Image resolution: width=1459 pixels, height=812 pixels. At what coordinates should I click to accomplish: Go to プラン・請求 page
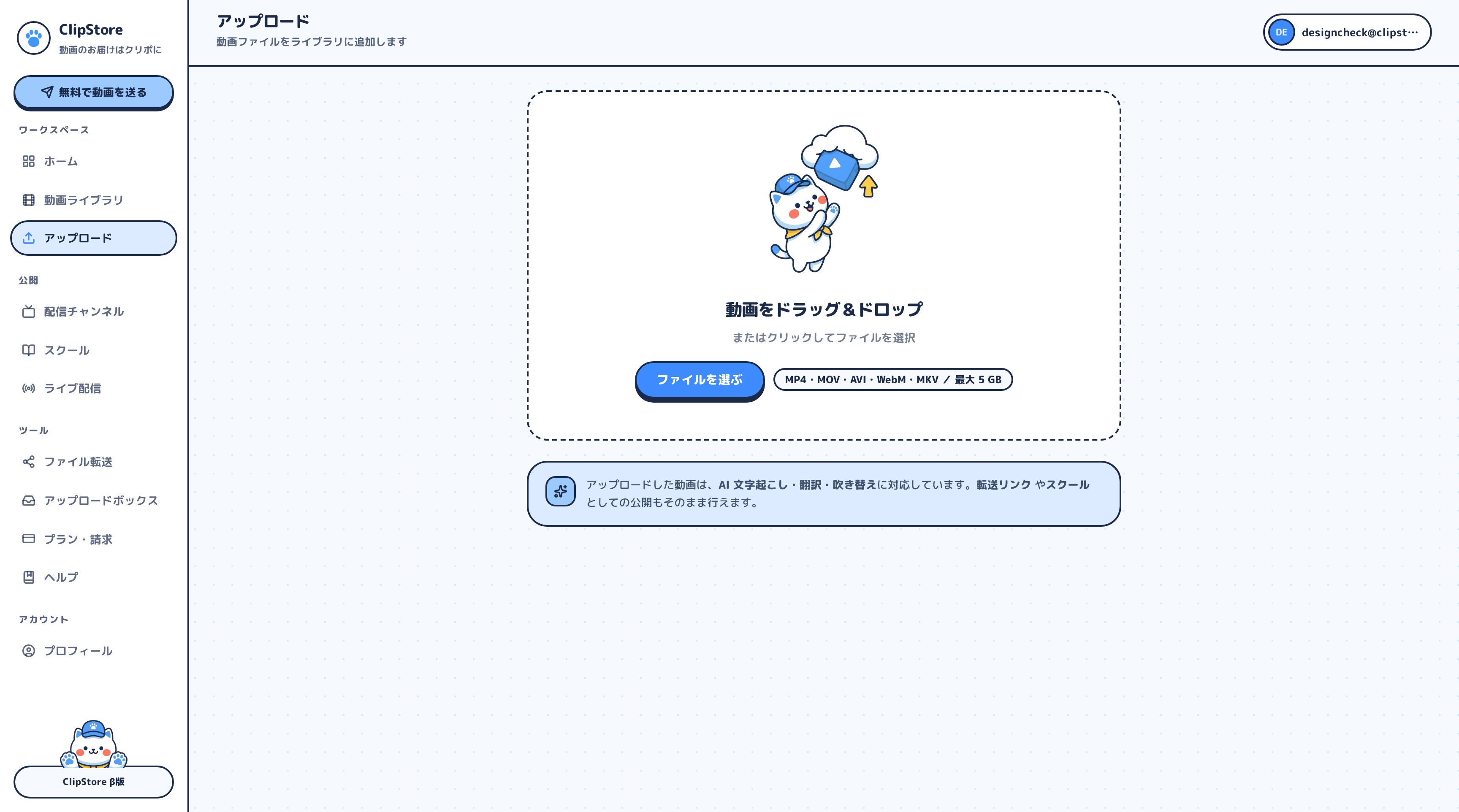click(93, 539)
